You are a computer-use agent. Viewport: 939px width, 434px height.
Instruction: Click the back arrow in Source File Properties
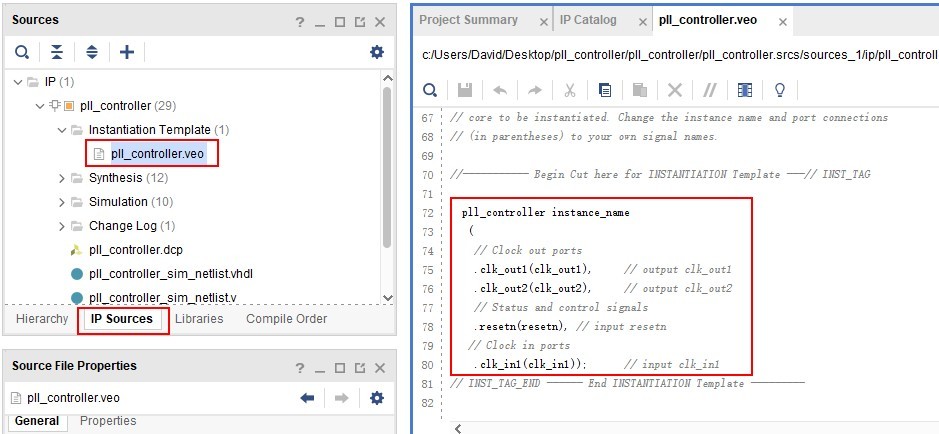click(308, 398)
